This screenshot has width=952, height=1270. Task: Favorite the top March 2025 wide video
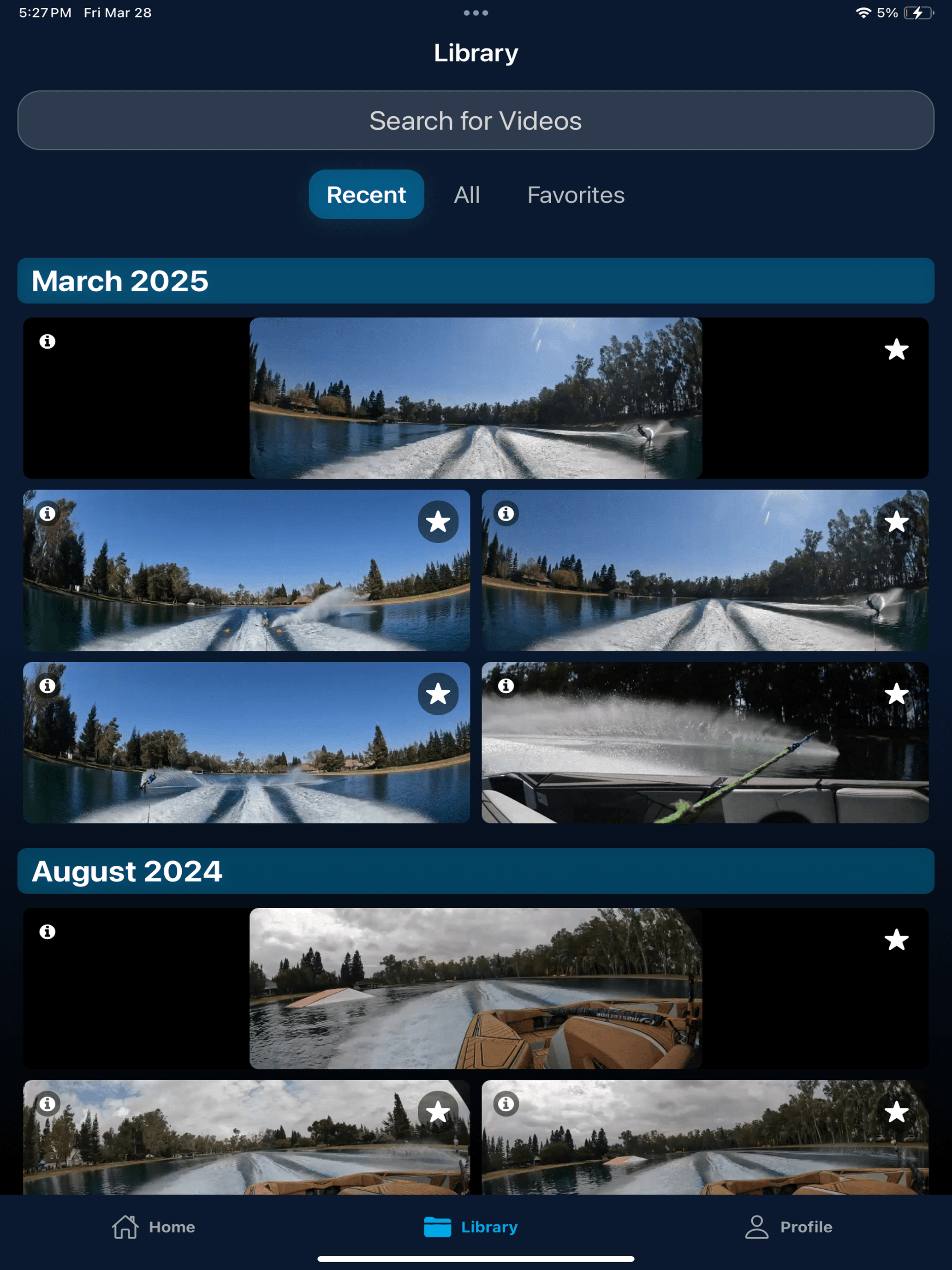(896, 350)
